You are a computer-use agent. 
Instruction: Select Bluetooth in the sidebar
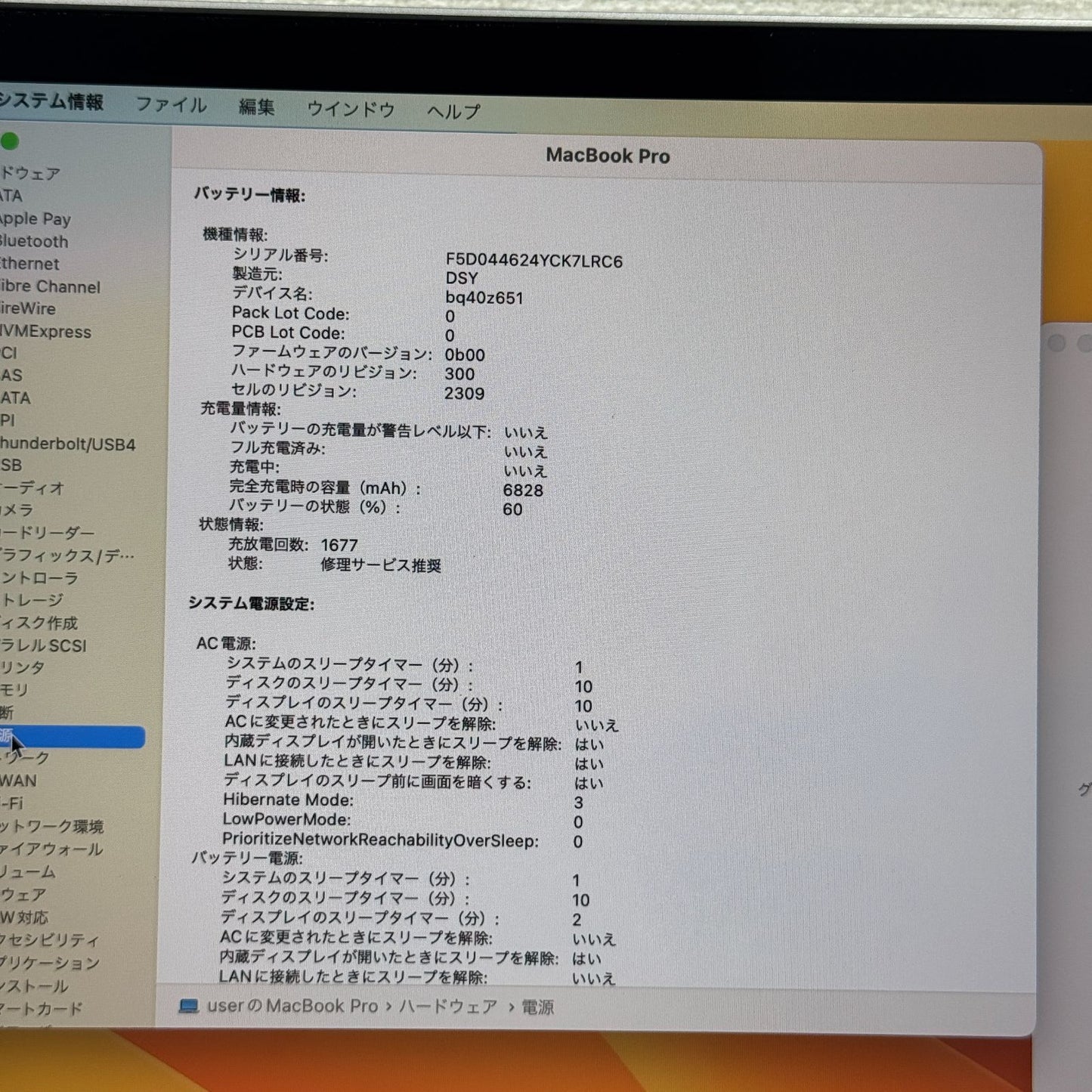34,242
